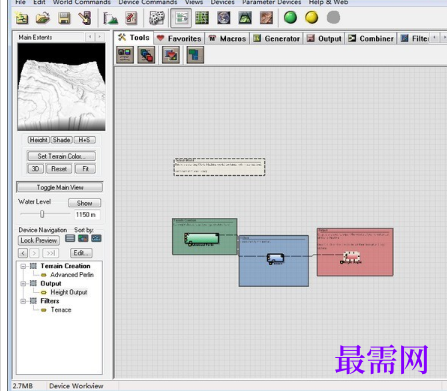Collapse the Output tree group
The image size is (447, 391).
23,284
